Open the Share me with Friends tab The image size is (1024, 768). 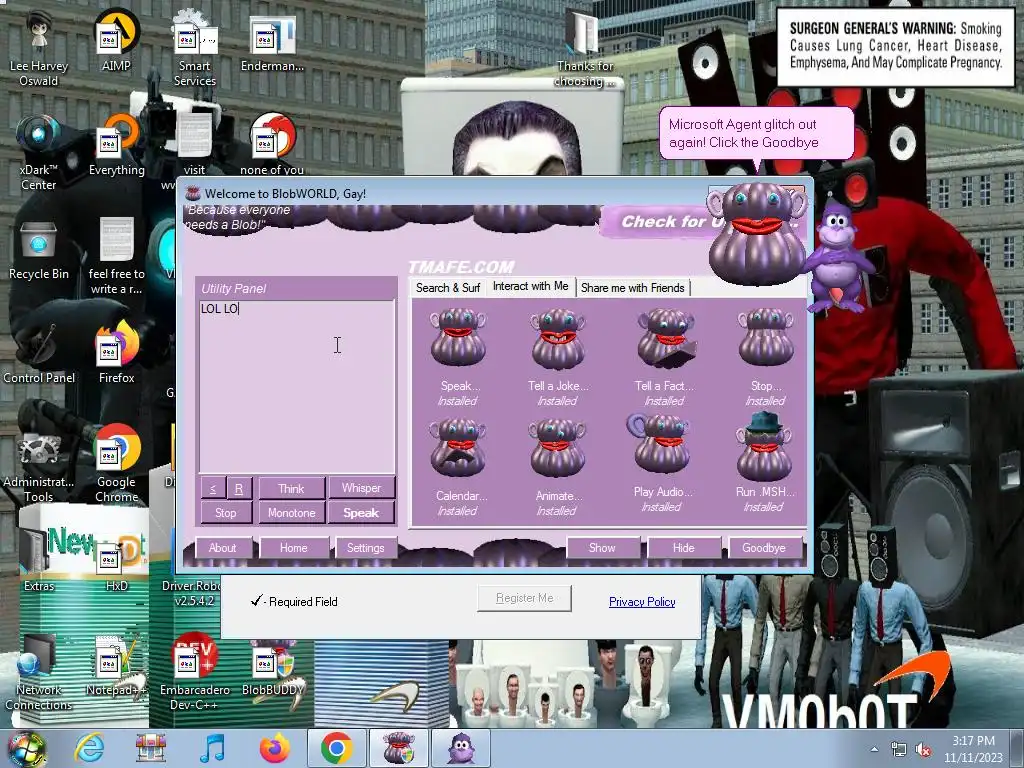[632, 288]
